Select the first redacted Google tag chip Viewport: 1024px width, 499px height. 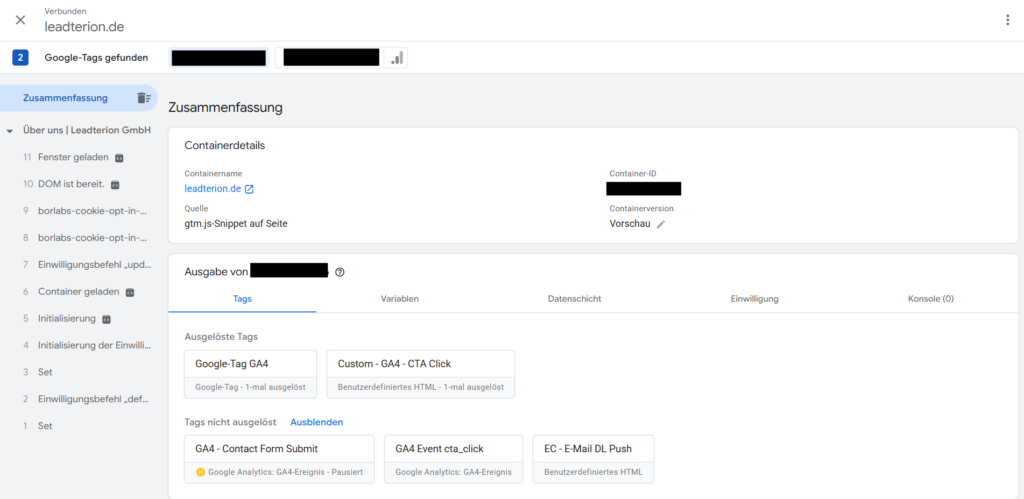219,57
